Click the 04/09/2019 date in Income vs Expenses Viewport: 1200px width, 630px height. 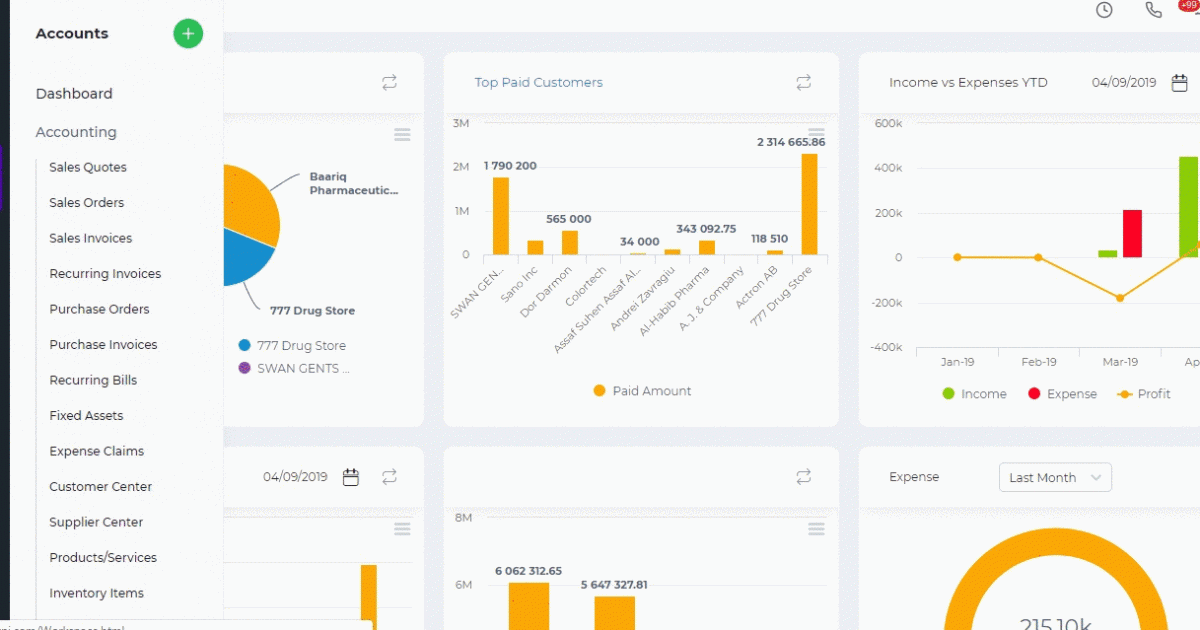pos(1124,82)
